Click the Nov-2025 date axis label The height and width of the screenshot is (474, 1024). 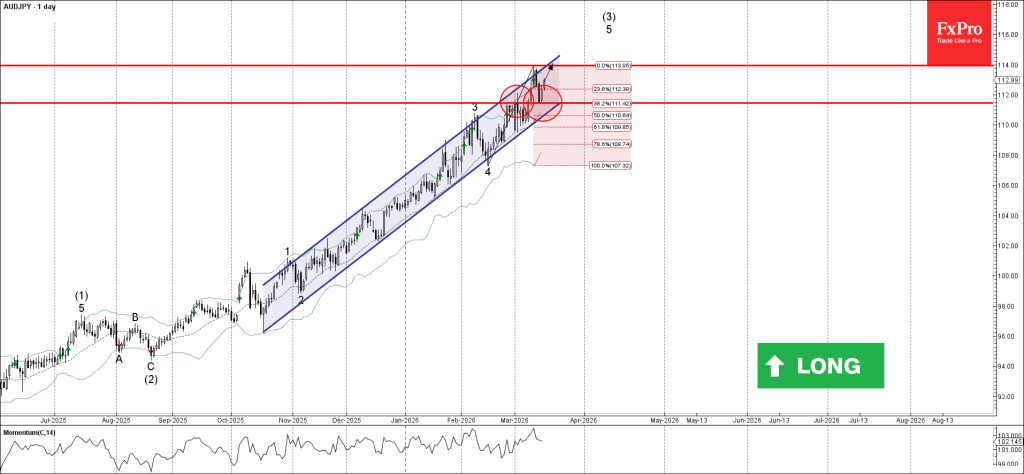point(293,420)
